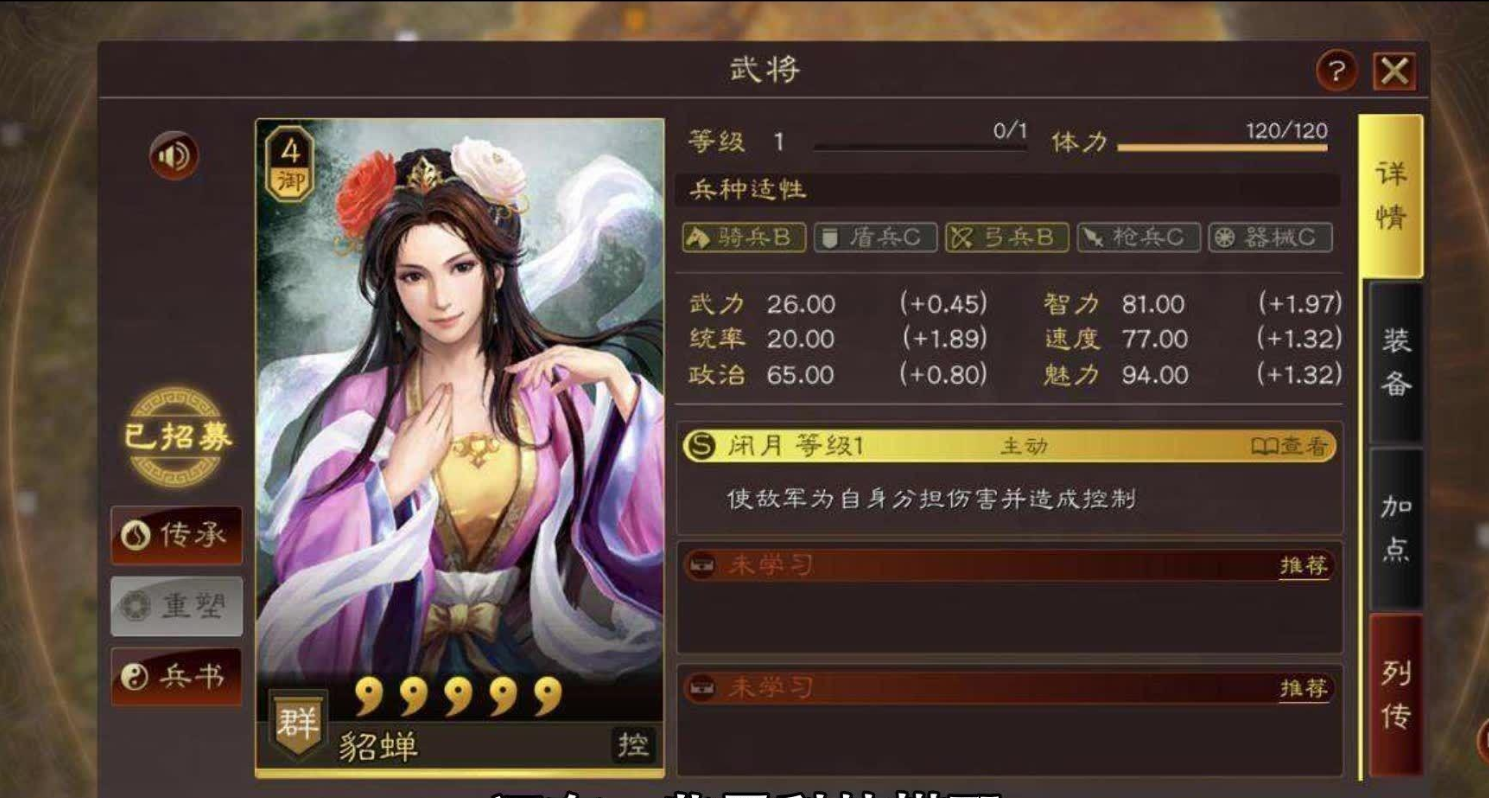Switch to the 装备 tab
The width and height of the screenshot is (1489, 798).
[1395, 361]
